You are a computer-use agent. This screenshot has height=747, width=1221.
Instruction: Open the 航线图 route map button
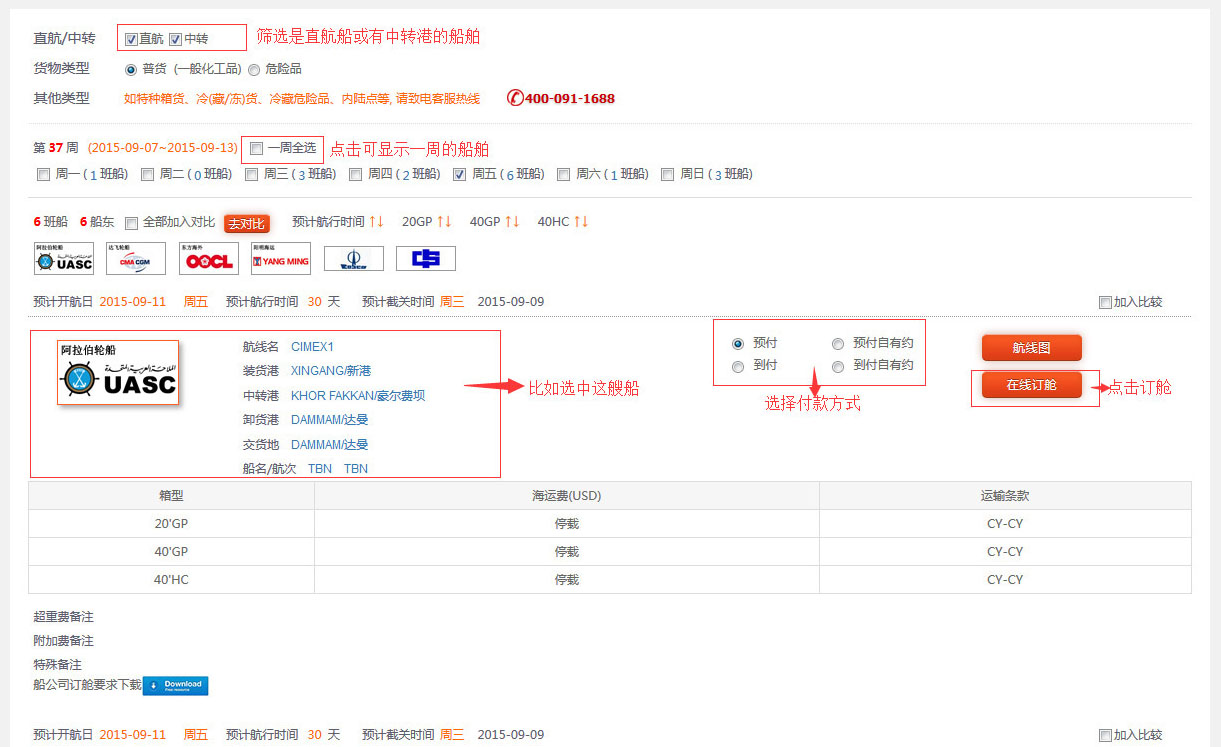(1031, 348)
